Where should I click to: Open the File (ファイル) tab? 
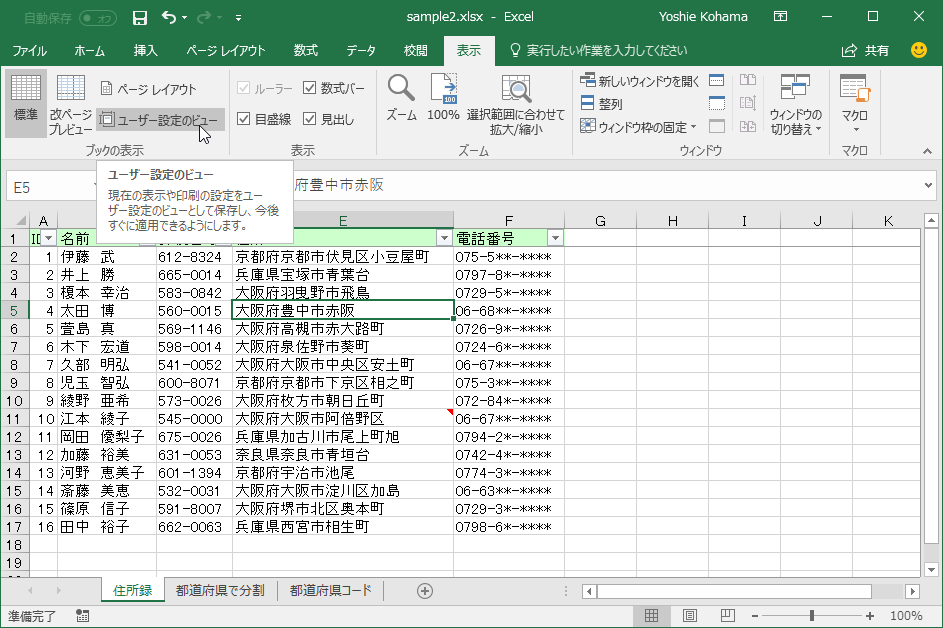(x=29, y=51)
